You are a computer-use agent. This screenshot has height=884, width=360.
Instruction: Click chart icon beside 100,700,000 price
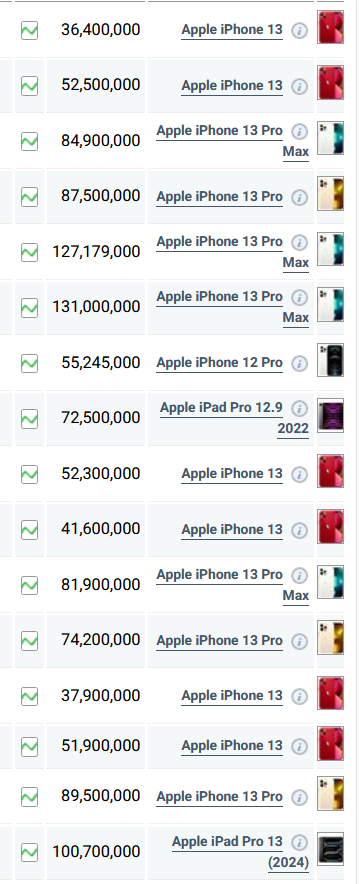pos(29,852)
